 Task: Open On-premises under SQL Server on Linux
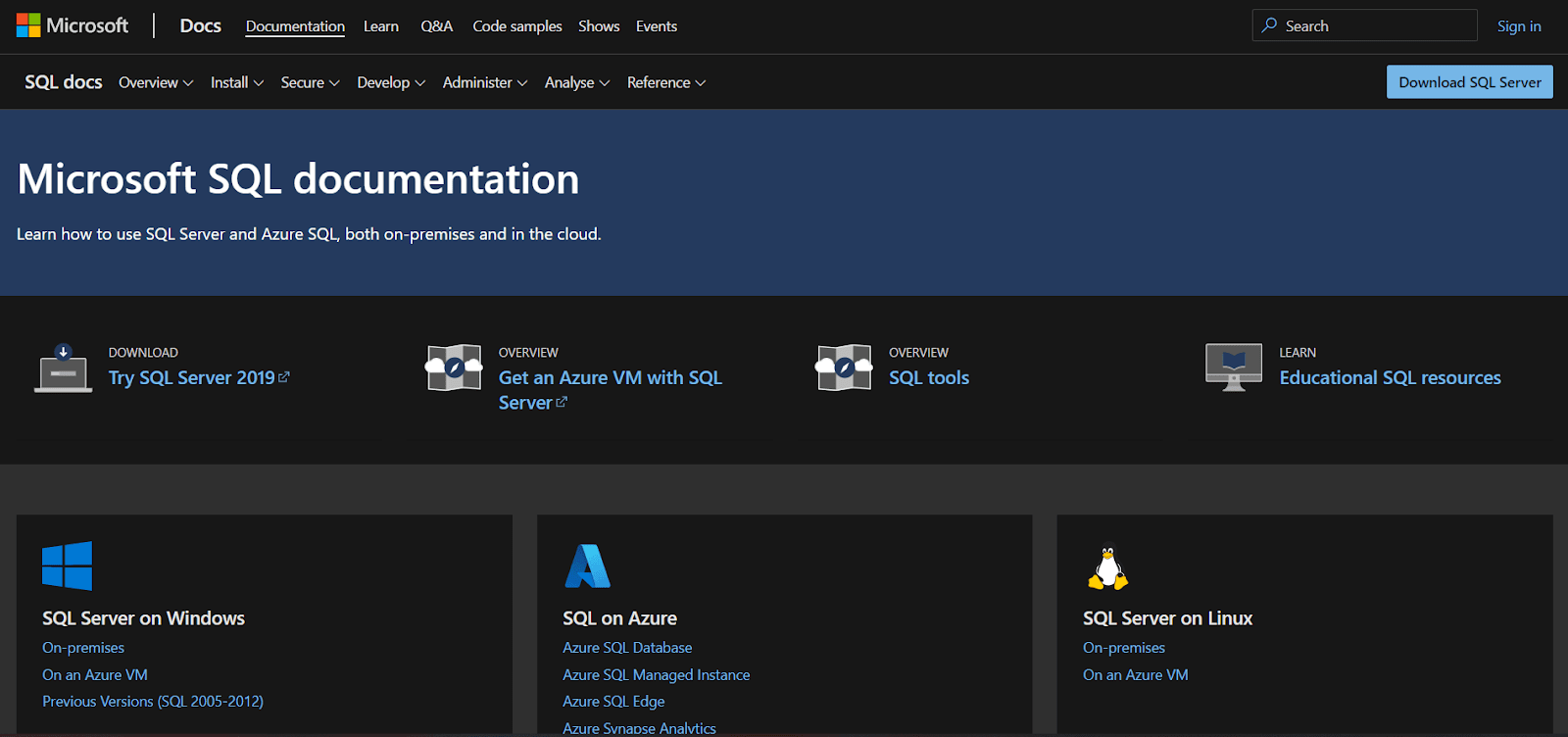(x=1124, y=648)
